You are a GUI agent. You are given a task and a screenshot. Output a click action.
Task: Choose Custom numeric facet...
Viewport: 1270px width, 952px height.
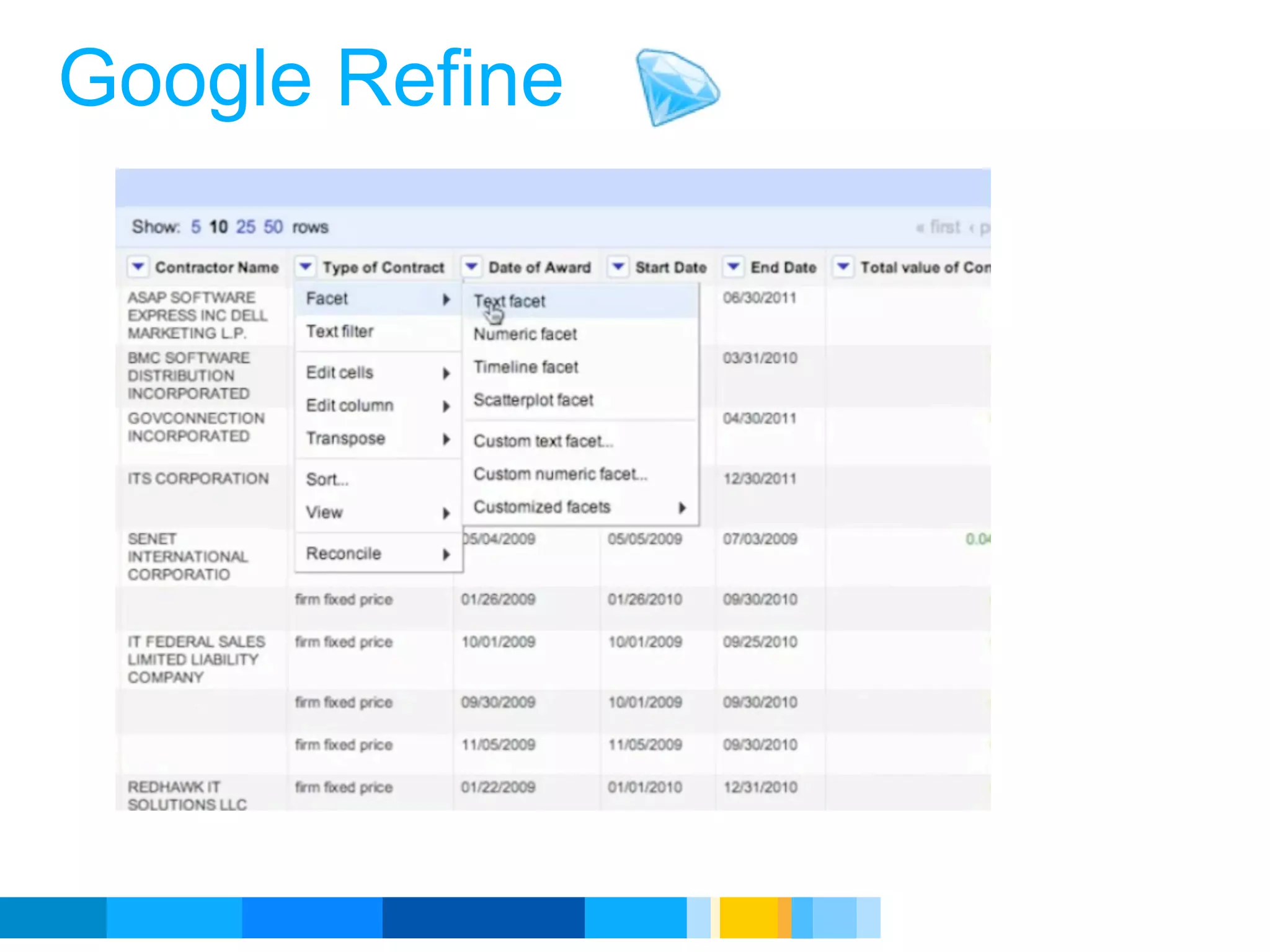pyautogui.click(x=581, y=474)
